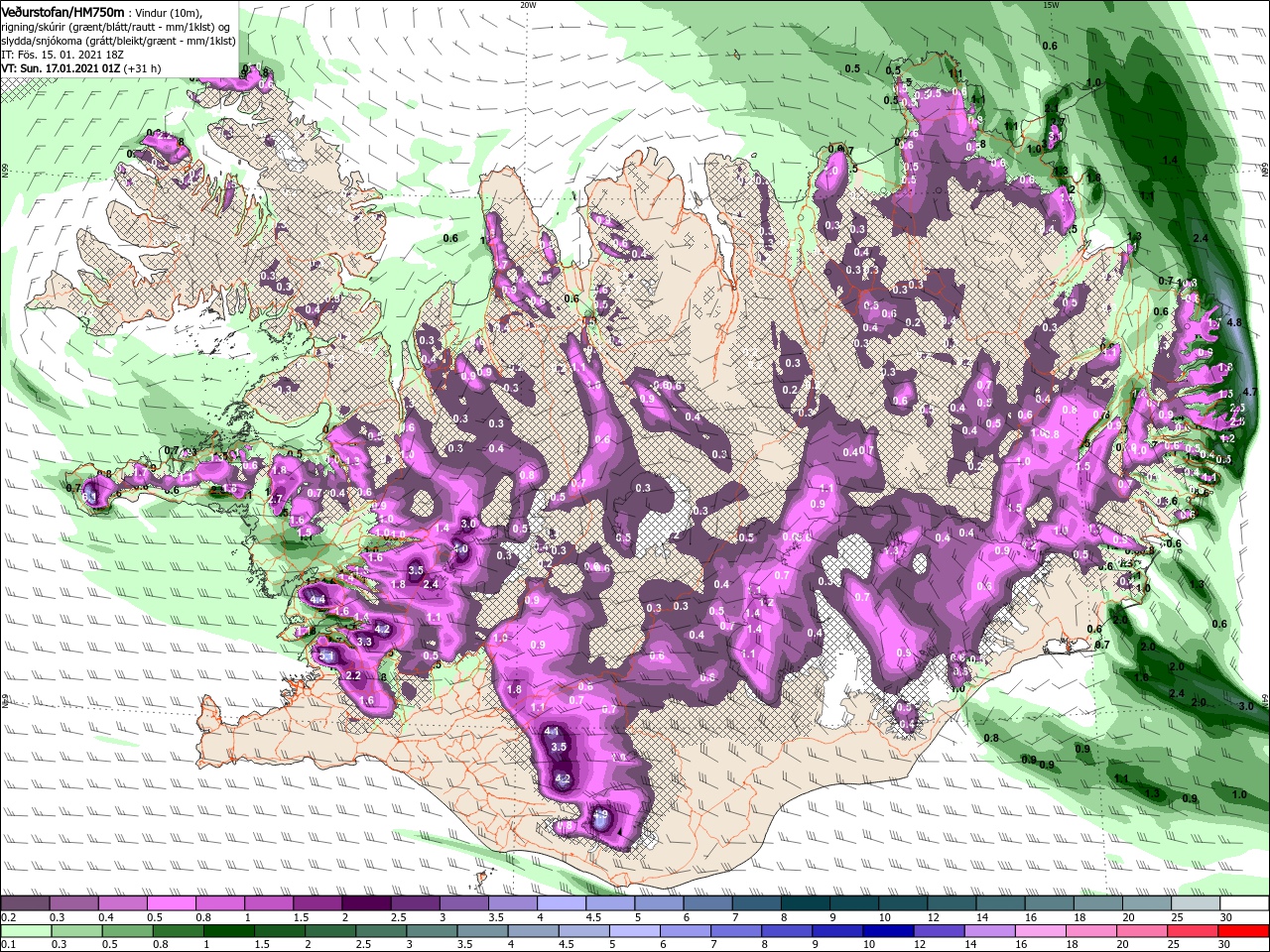This screenshot has width=1270, height=952.
Task: Click the '15W' longitude label at top
Action: click(x=1051, y=4)
